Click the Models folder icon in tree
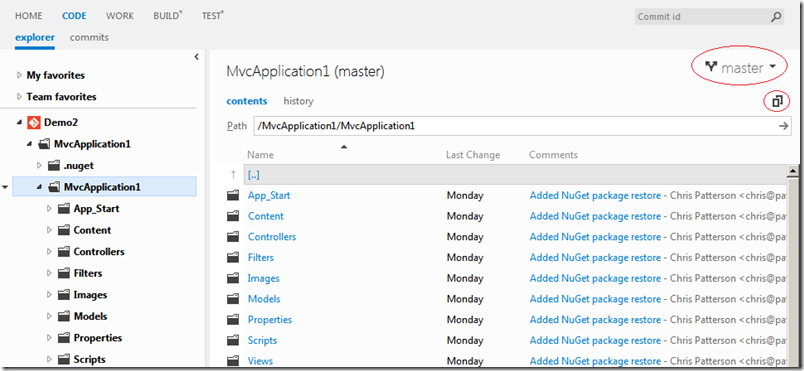This screenshot has width=804, height=371. coord(64,316)
